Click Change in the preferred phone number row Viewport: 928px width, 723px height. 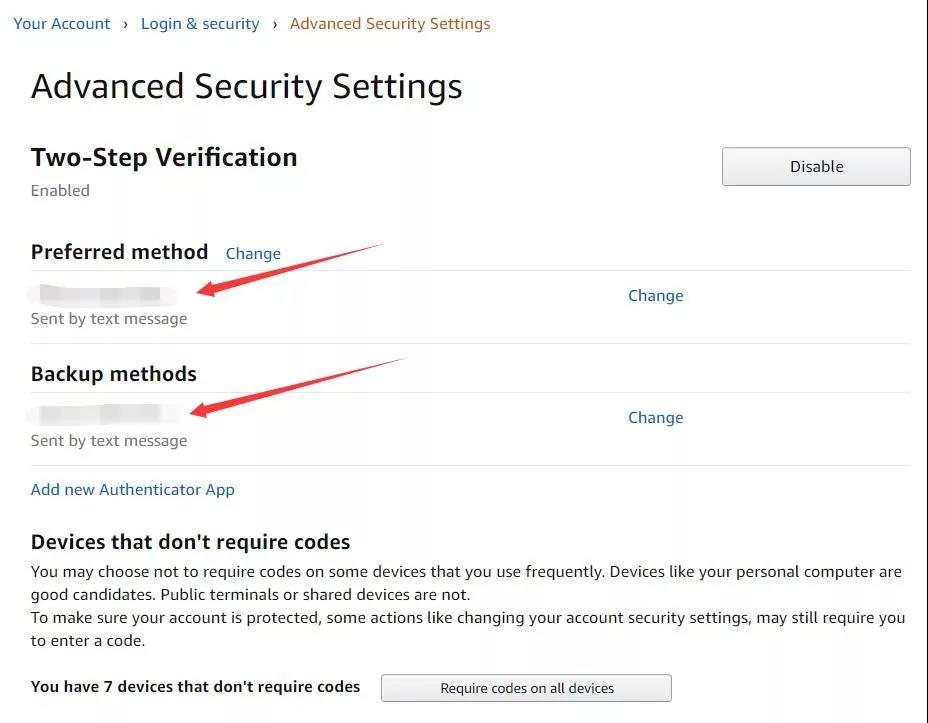tap(655, 295)
